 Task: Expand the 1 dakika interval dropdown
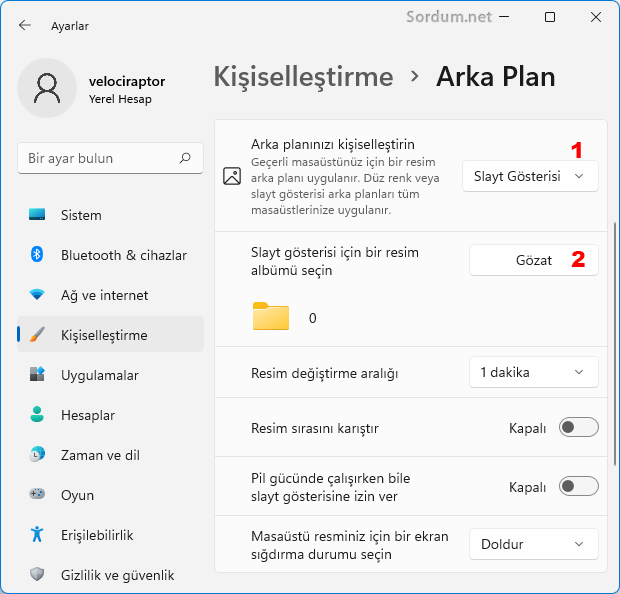coord(533,372)
